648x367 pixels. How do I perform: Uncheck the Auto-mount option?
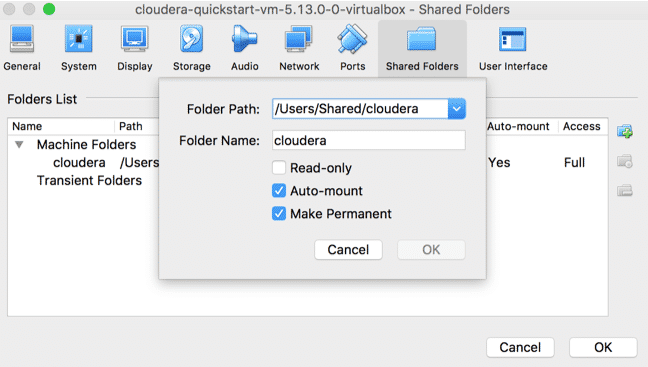(279, 191)
